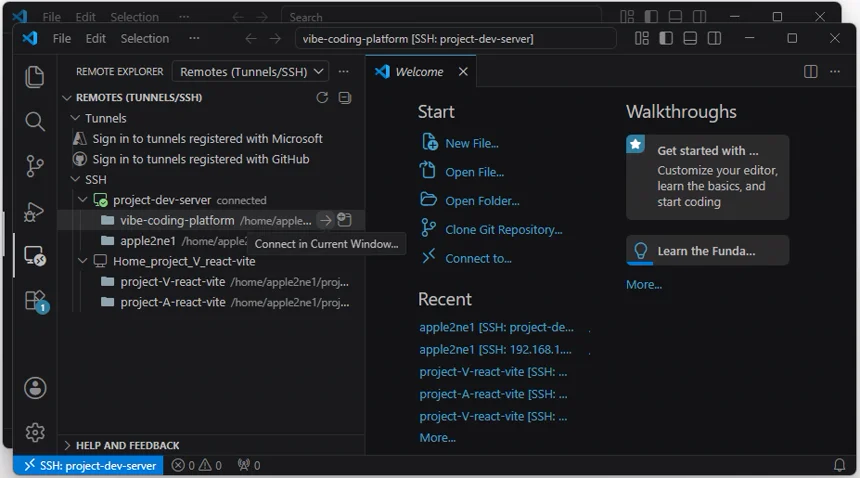Image resolution: width=860 pixels, height=478 pixels.
Task: Click More... under Recent list
Action: click(x=437, y=438)
